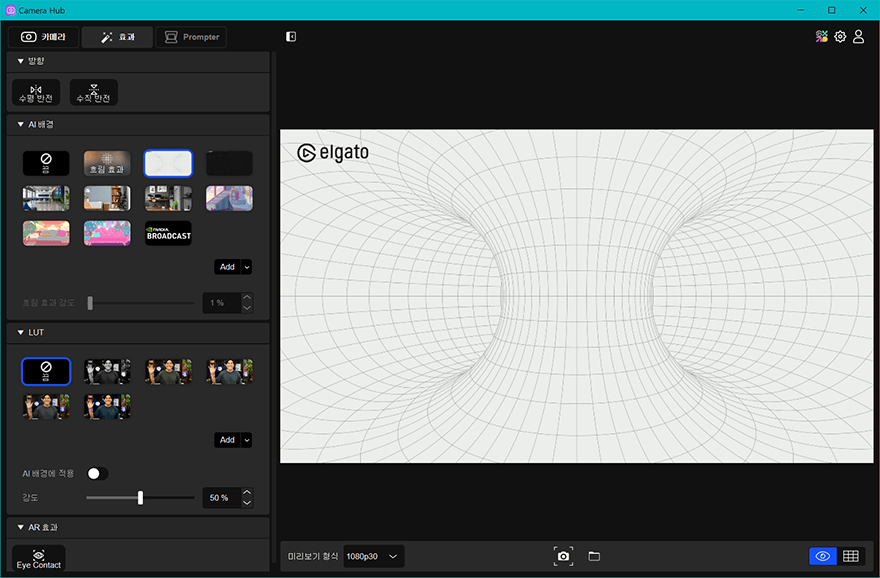880x578 pixels.
Task: Open the snapshot folder icon
Action: [594, 556]
